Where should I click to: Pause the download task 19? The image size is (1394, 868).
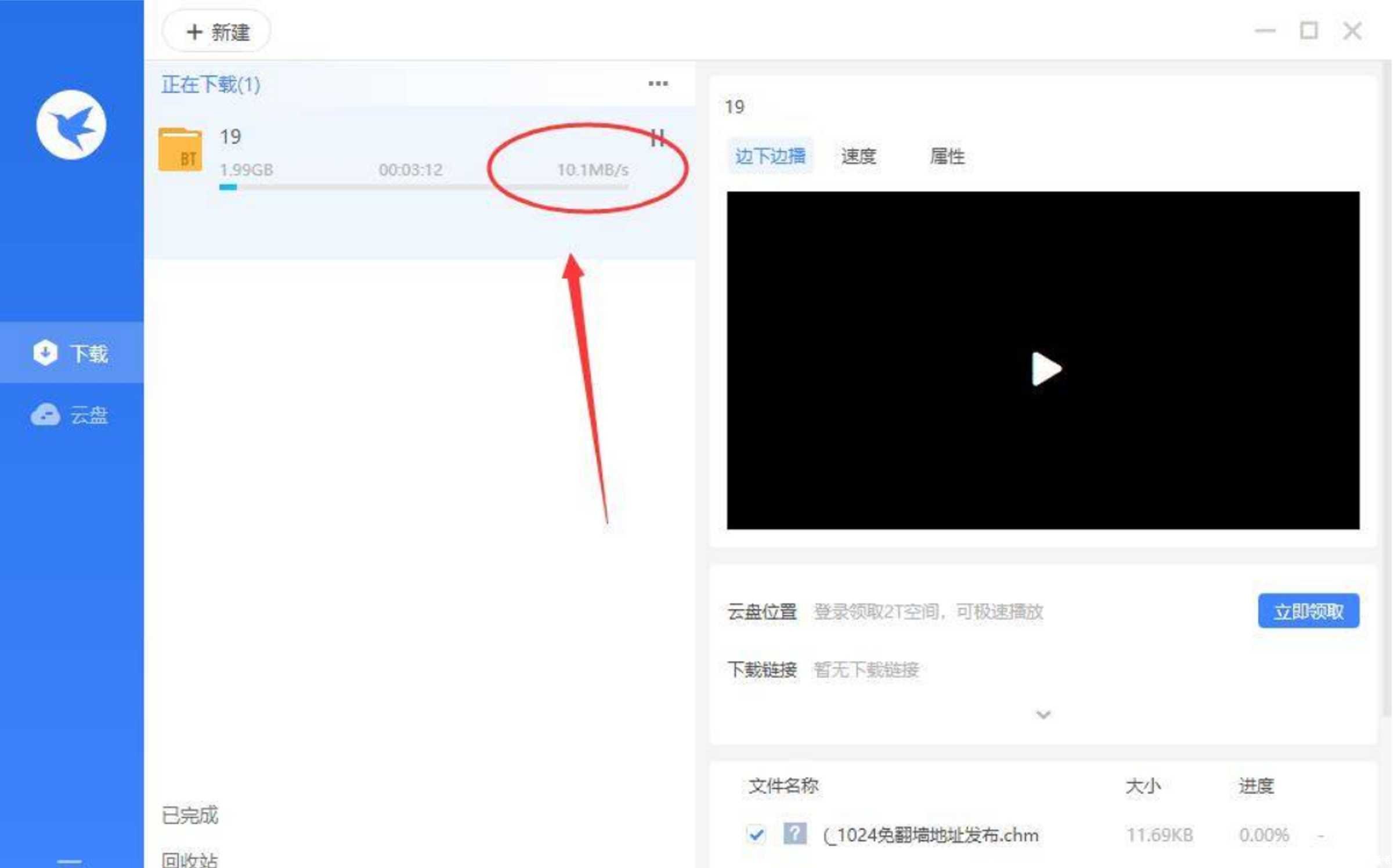(x=658, y=138)
